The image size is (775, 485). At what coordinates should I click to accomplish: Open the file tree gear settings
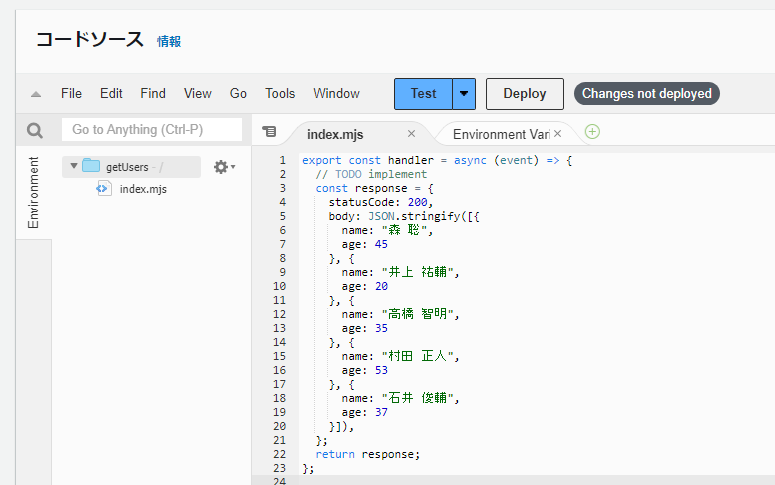pos(224,167)
